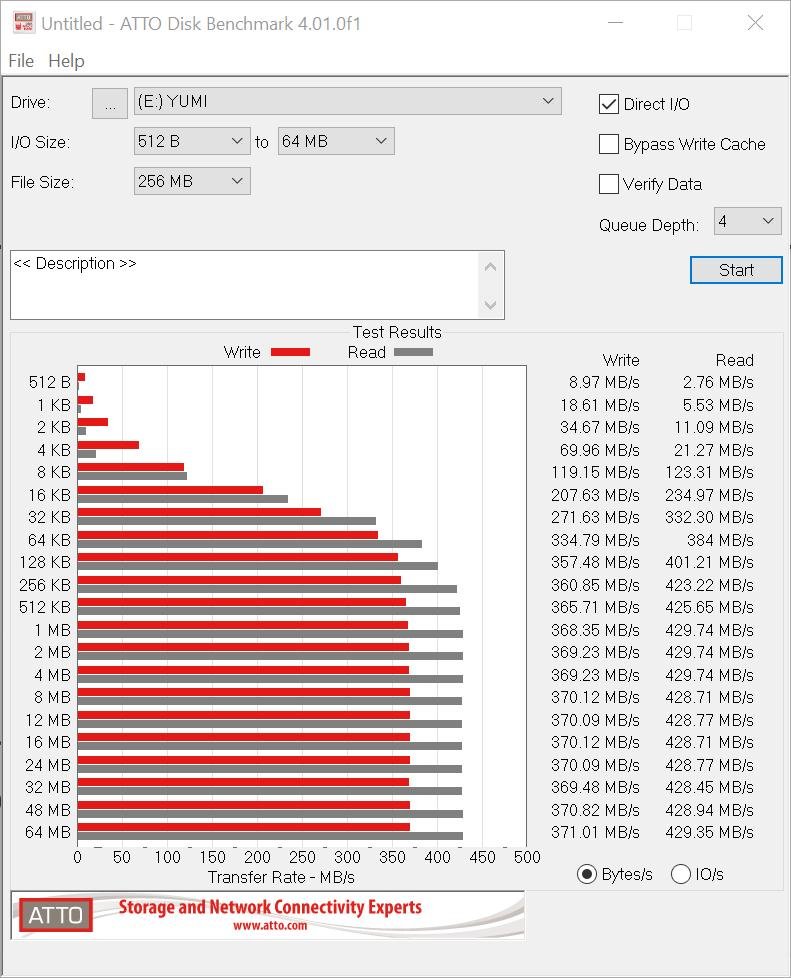Screen dimensions: 791x978
Task: Click the ATTO app icon in title bar
Action: 24,23
